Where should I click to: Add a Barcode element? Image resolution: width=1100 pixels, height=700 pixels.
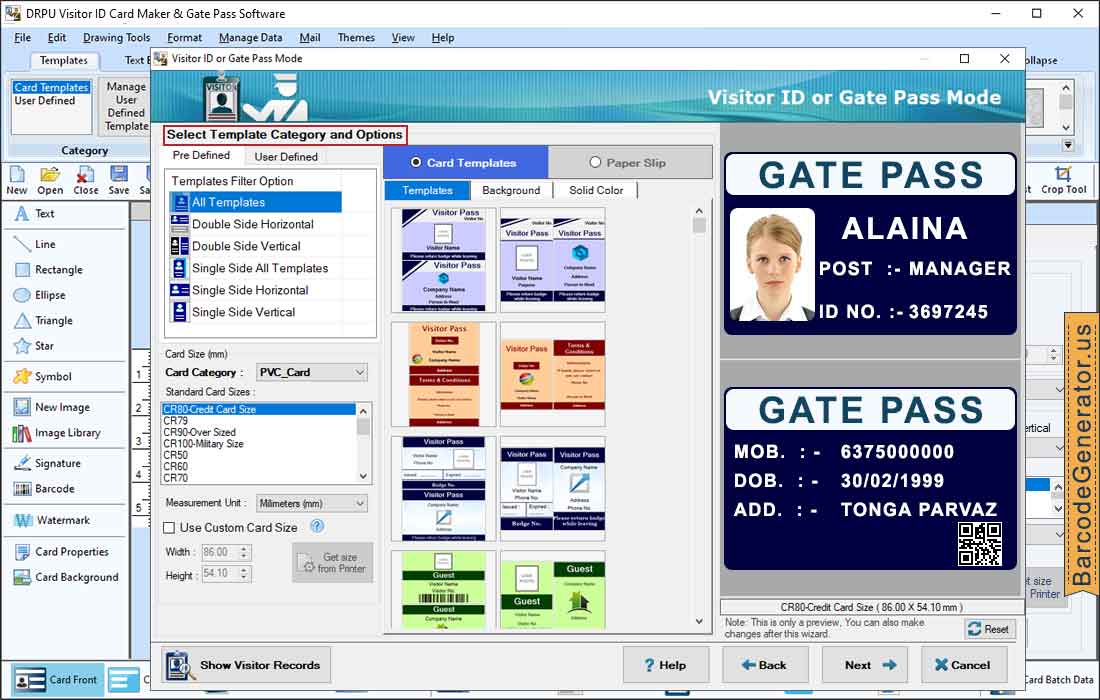tap(45, 489)
